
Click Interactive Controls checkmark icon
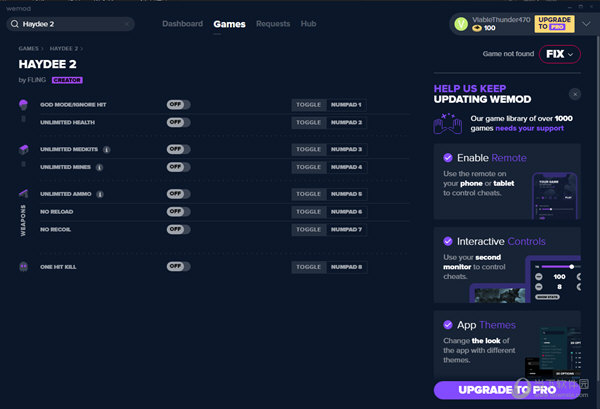(x=448, y=241)
